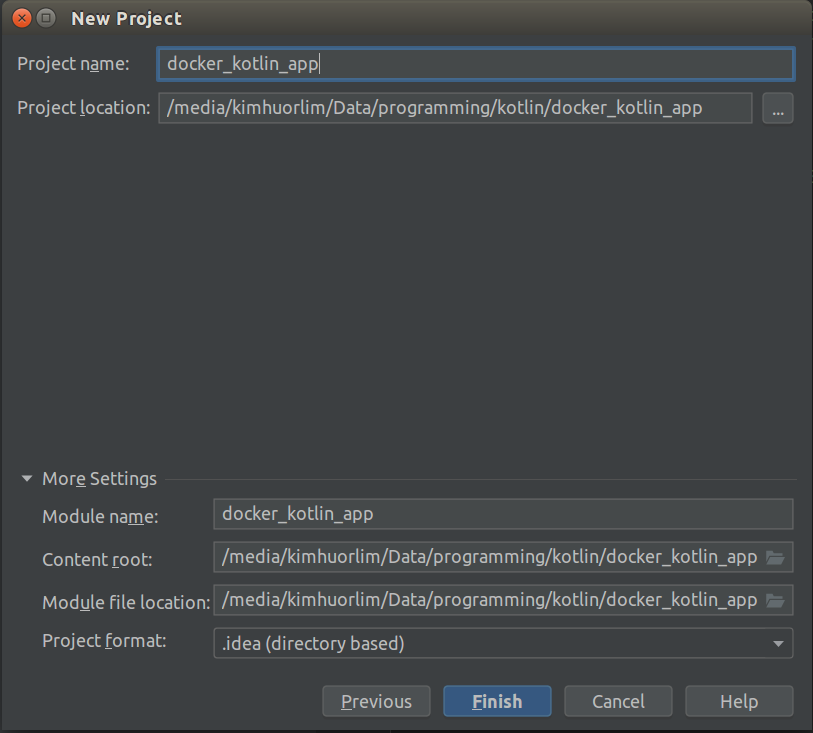This screenshot has width=813, height=733.
Task: Collapse the More Settings section
Action: [27, 479]
